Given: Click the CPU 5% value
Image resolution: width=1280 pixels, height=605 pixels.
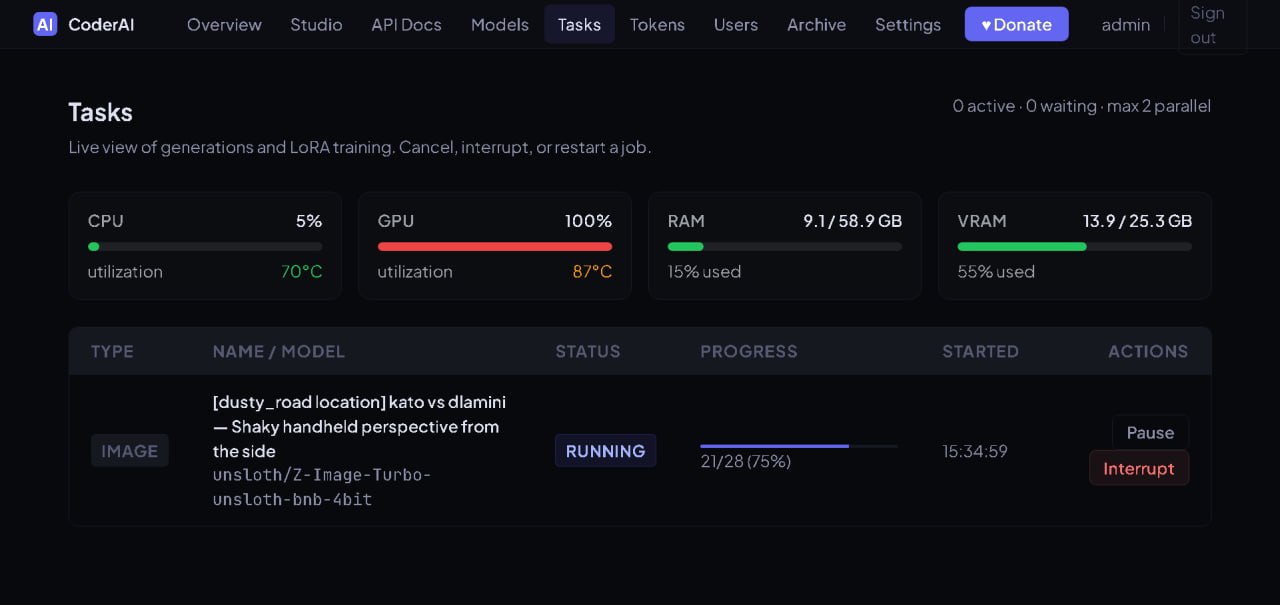Looking at the screenshot, I should pyautogui.click(x=309, y=221).
